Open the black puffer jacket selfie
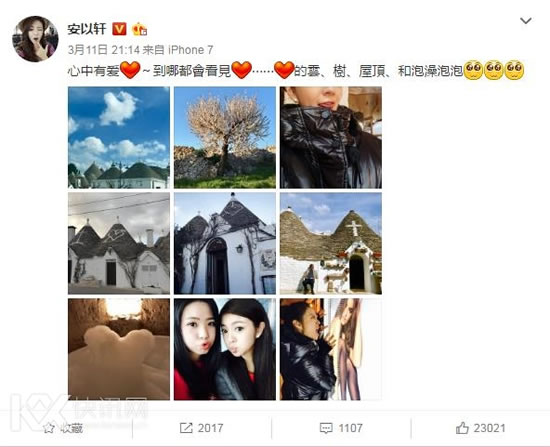Screen dimensions: 550x447 click(x=331, y=138)
